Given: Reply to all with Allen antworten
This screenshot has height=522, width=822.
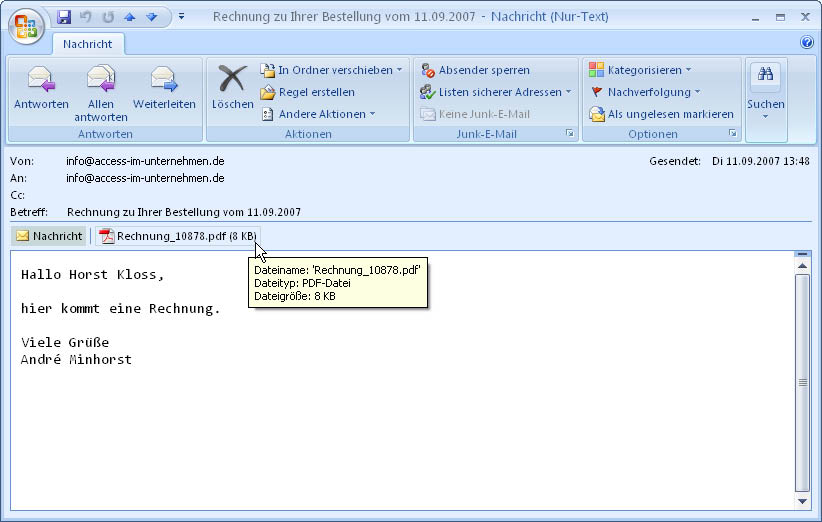Looking at the screenshot, I should coord(101,94).
